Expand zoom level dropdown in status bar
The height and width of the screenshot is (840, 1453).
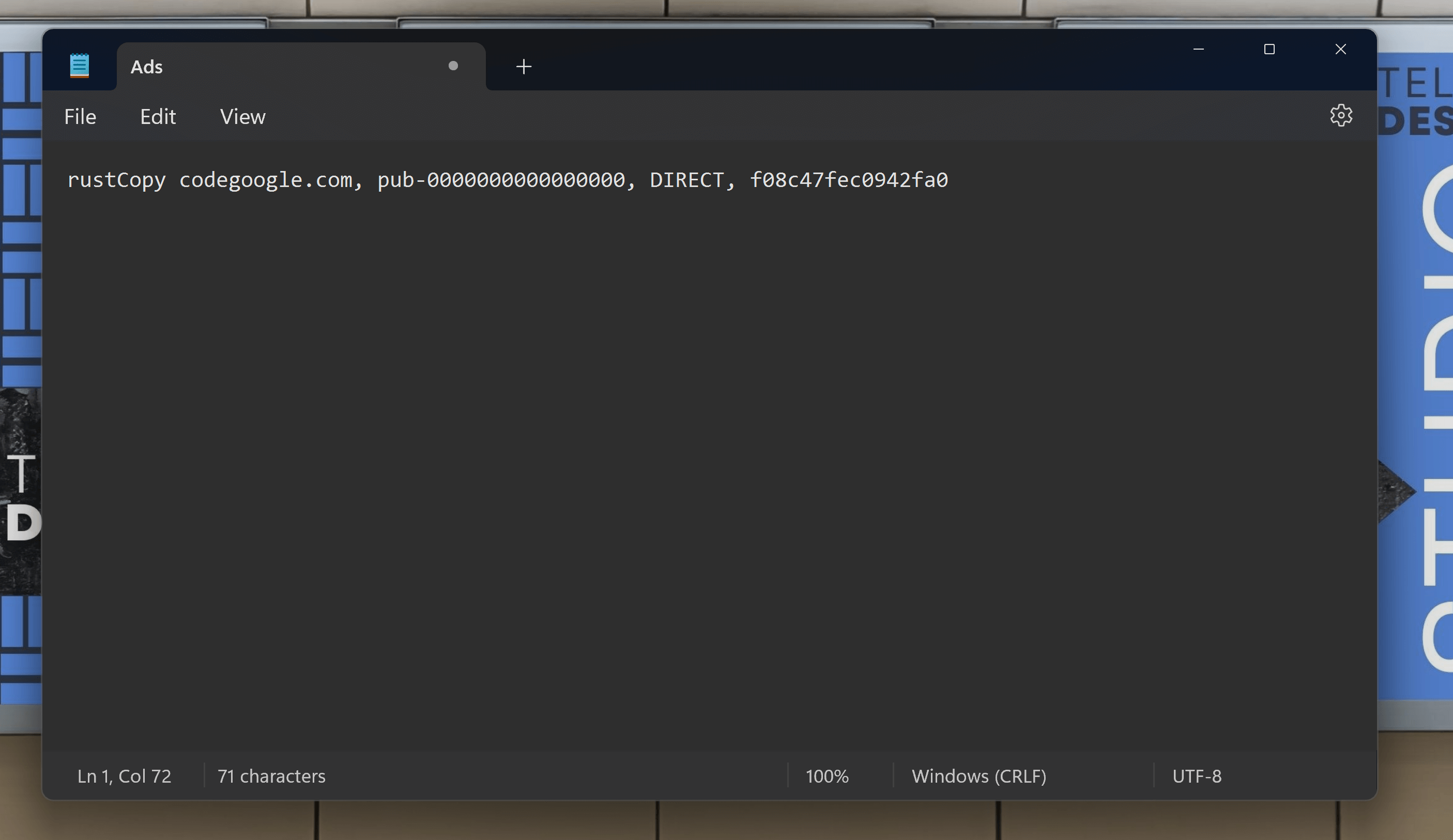coord(826,775)
